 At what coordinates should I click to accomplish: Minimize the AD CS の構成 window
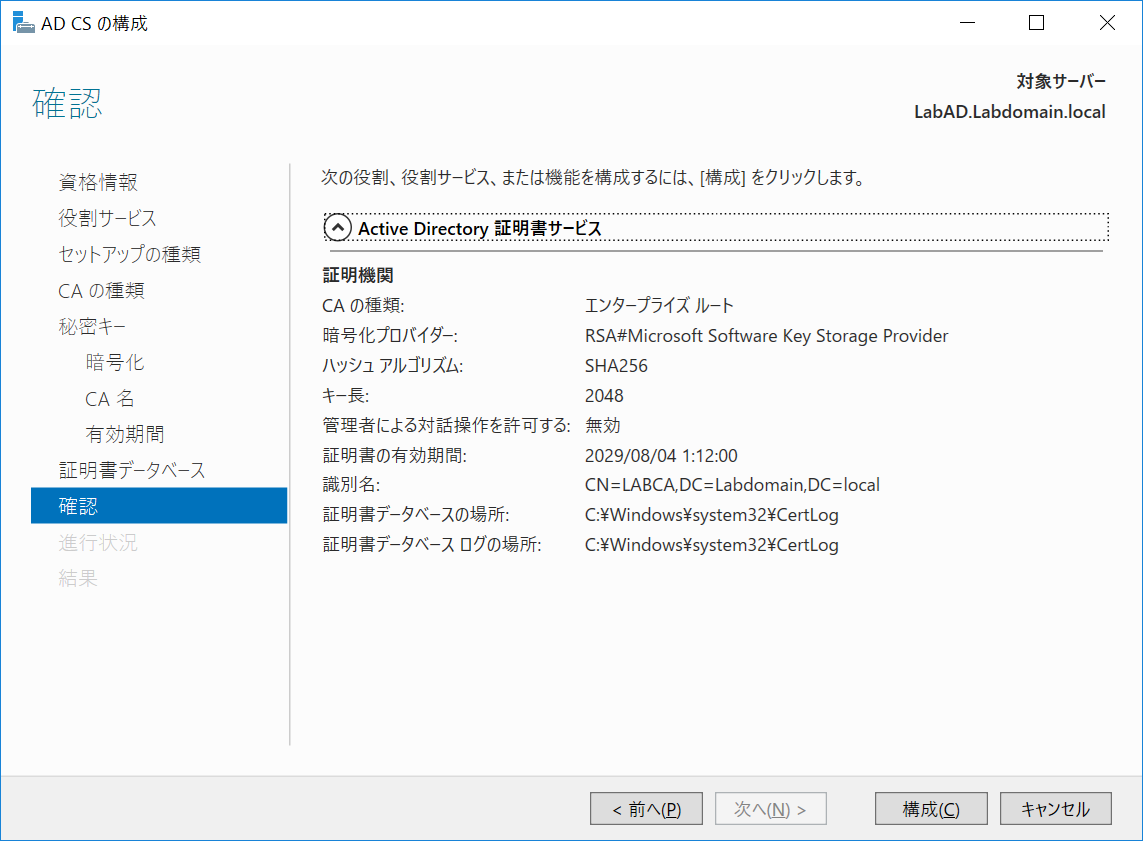[967, 23]
